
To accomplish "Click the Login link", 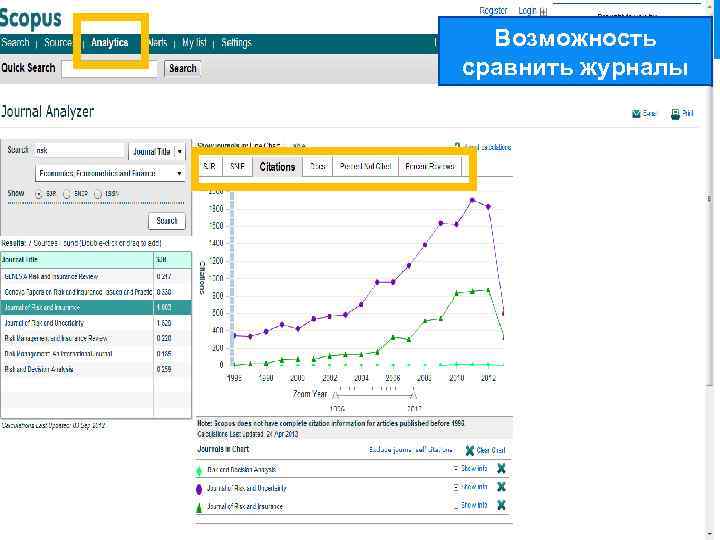I will (527, 11).
